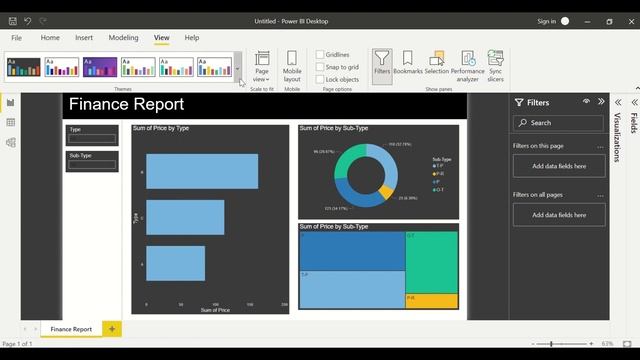Image resolution: width=640 pixels, height=360 pixels.
Task: Click the next page arrow
Action: coord(36,329)
